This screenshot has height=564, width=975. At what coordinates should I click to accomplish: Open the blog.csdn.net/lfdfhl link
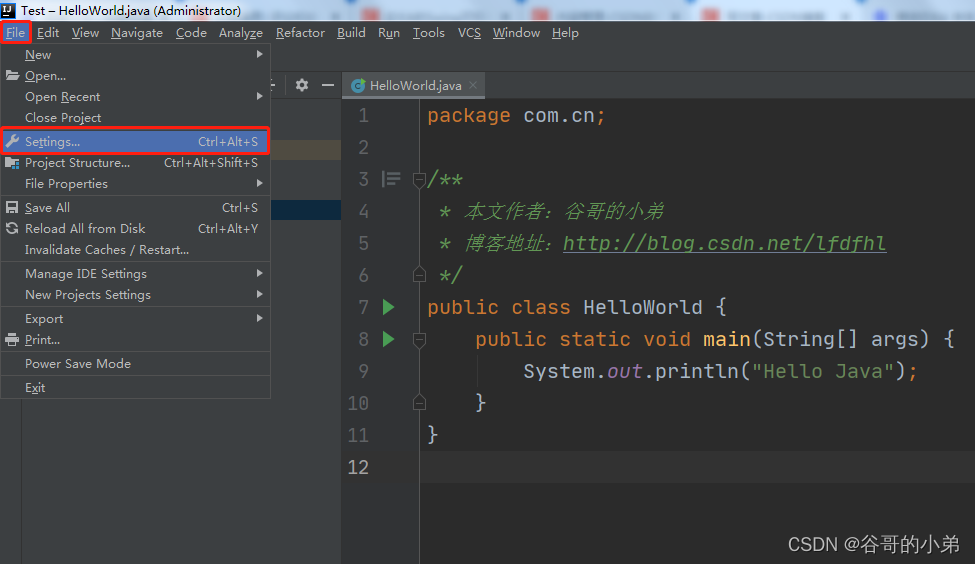tap(724, 243)
